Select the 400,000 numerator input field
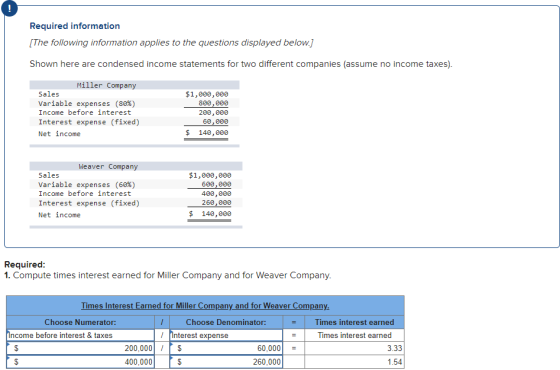560x370 pixels. pos(81,362)
